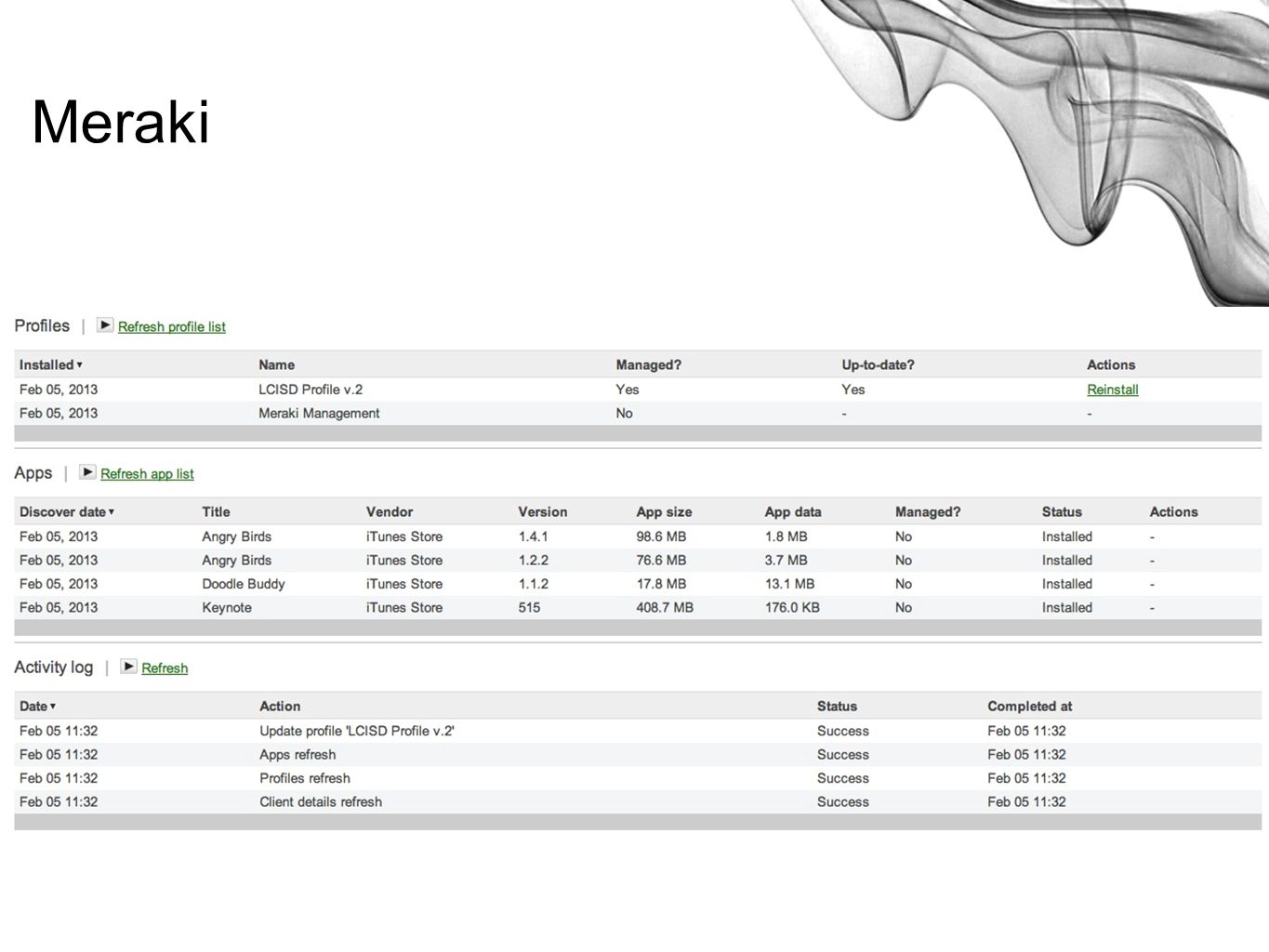This screenshot has height=952, width=1269.
Task: Sort profiles by Installed column
Action: coord(51,364)
